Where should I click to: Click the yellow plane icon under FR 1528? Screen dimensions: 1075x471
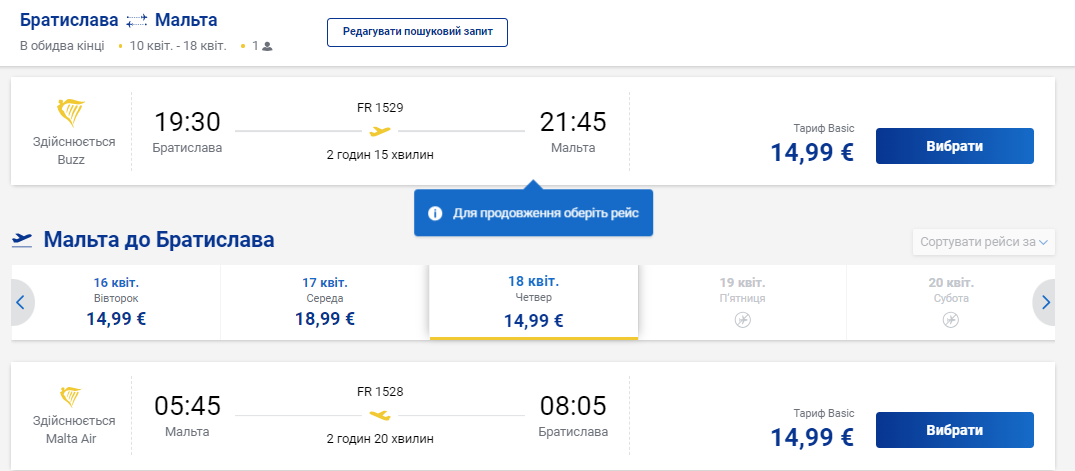[379, 414]
